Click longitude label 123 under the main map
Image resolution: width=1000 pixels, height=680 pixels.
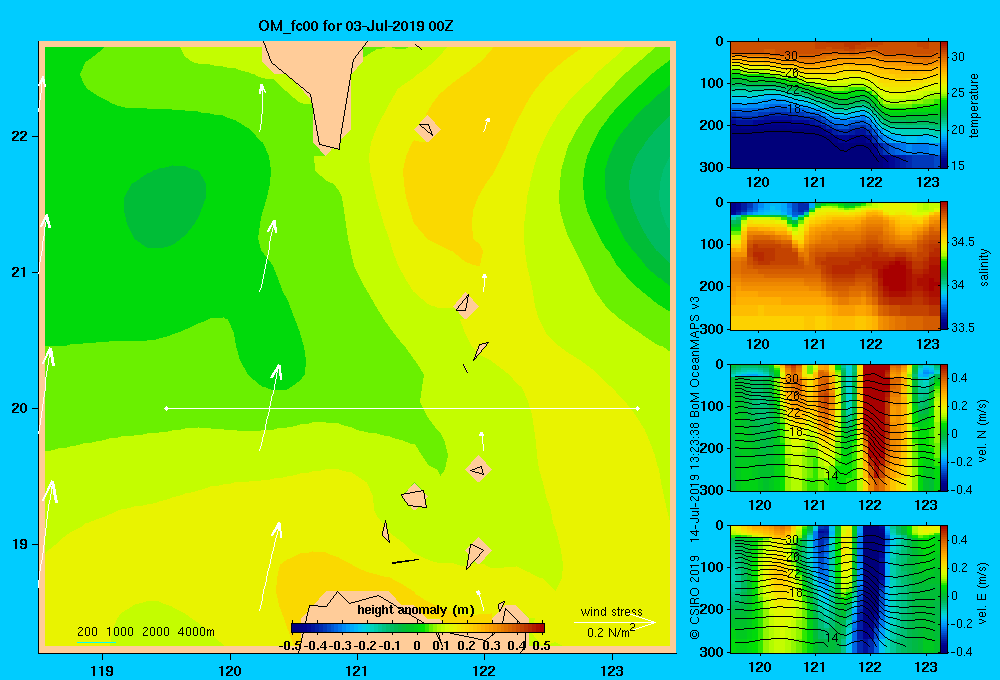(612, 670)
